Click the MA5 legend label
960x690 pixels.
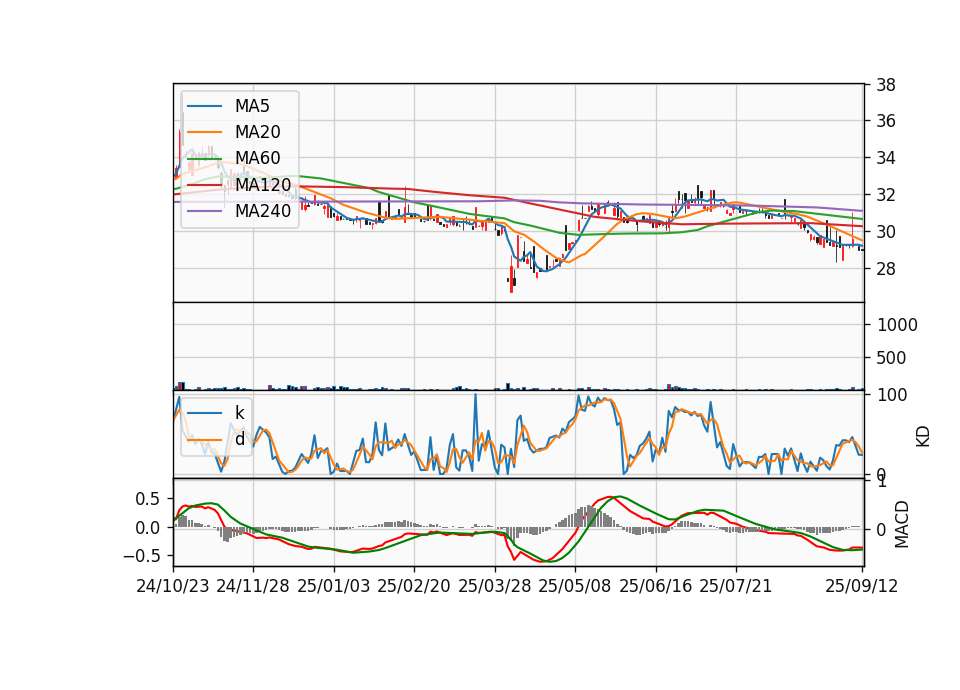252,106
